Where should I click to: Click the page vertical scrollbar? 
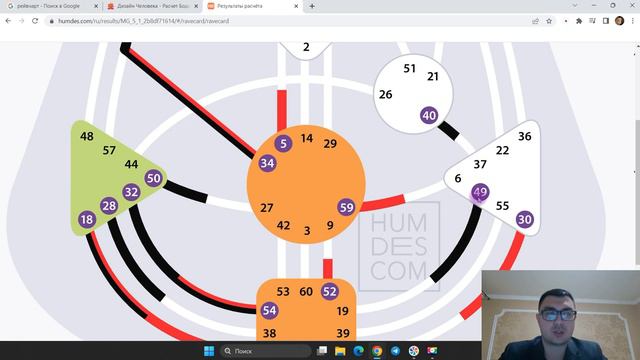coord(637,192)
